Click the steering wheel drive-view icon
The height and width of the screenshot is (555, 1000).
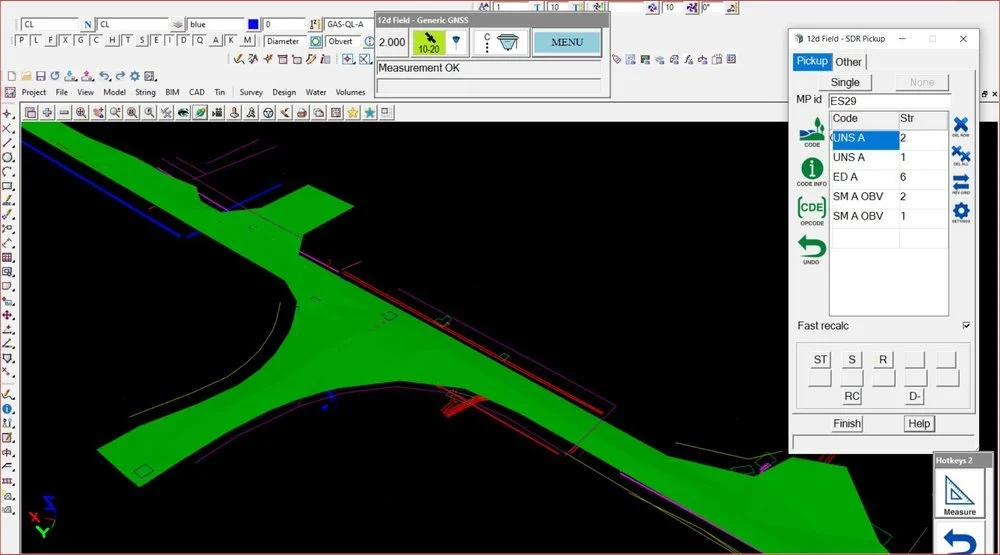click(268, 113)
